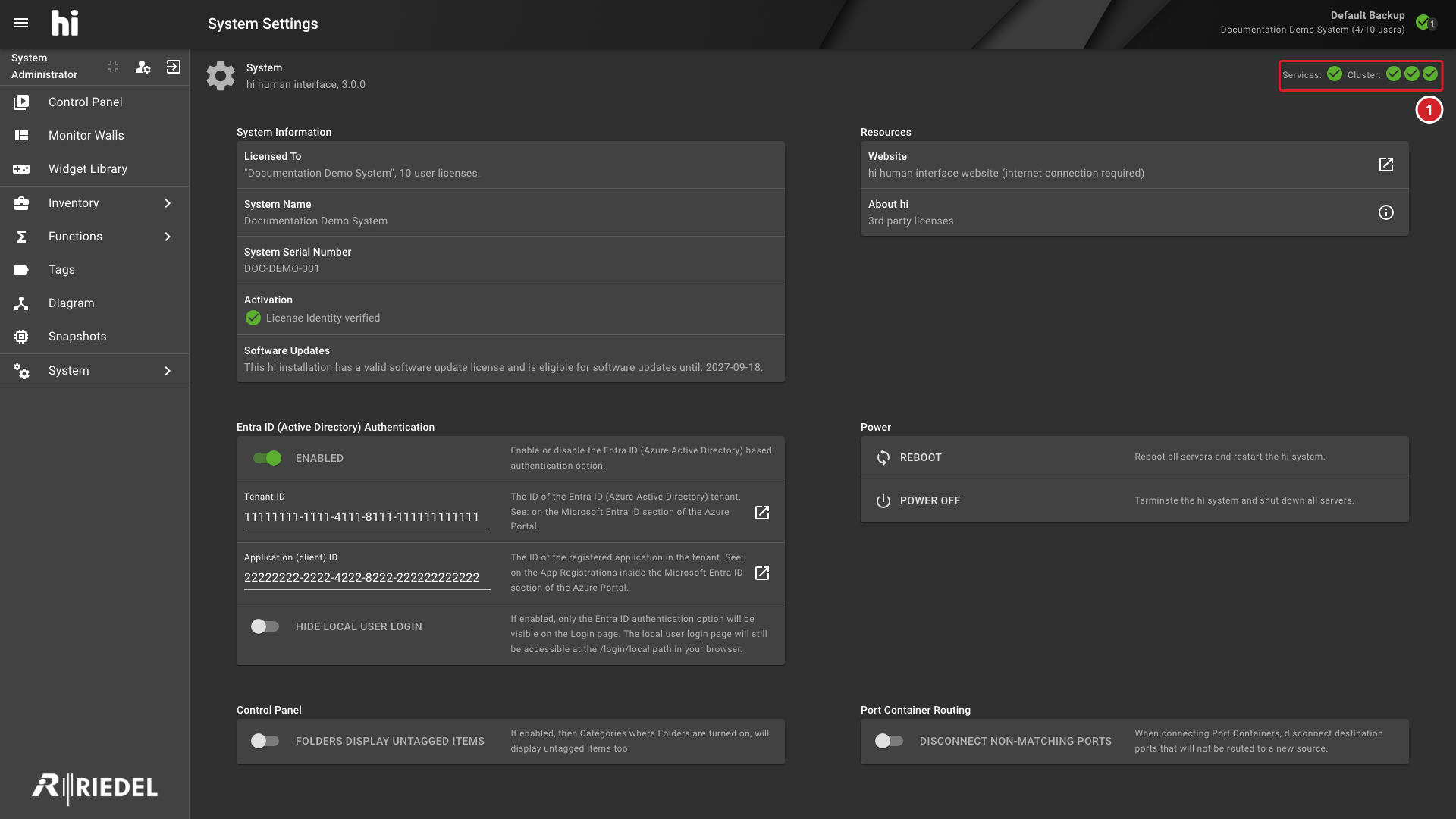Toggle Disconnect Non-Matching Ports
The height and width of the screenshot is (819, 1456).
point(890,741)
